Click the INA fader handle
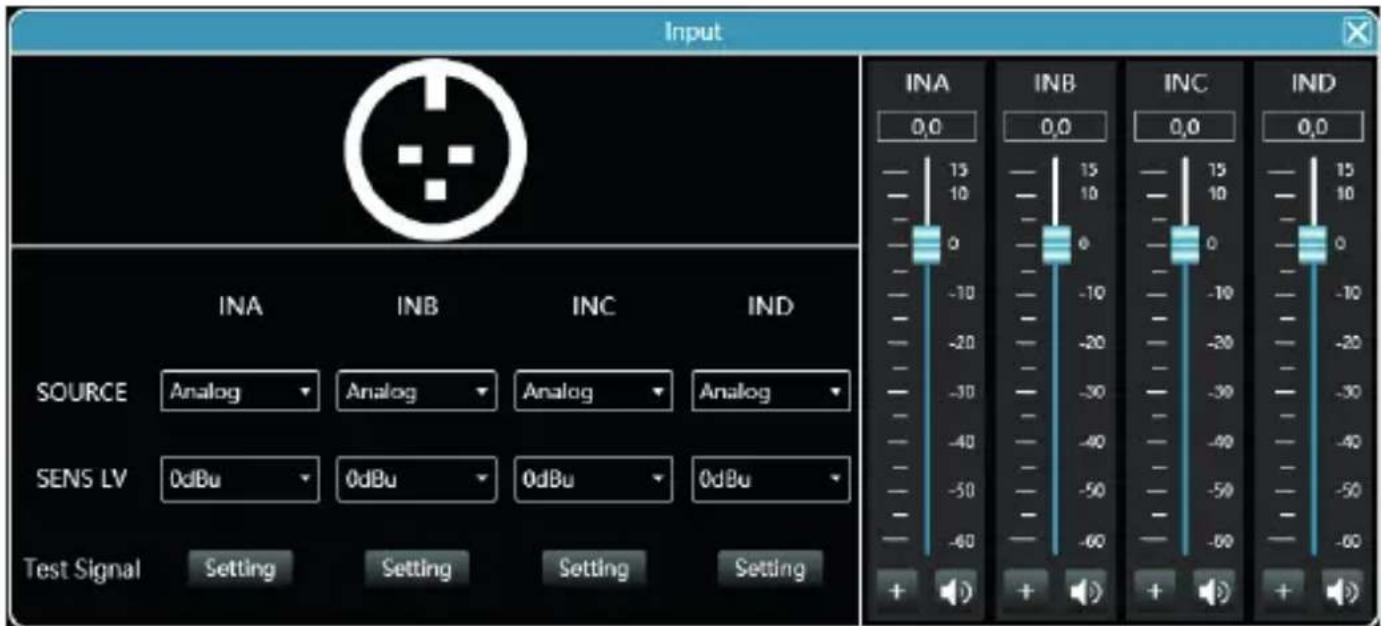The height and width of the screenshot is (626, 1381). pyautogui.click(x=927, y=245)
